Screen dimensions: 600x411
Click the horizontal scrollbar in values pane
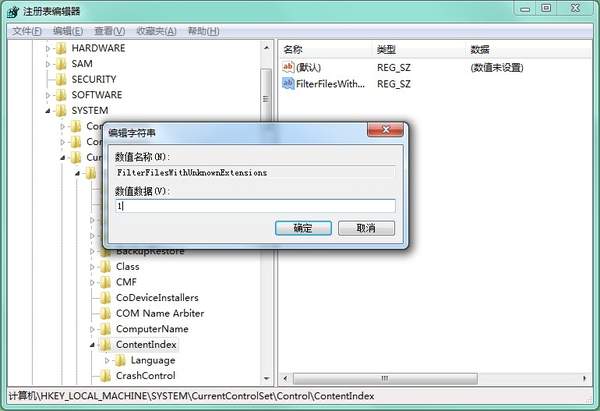tap(435, 378)
